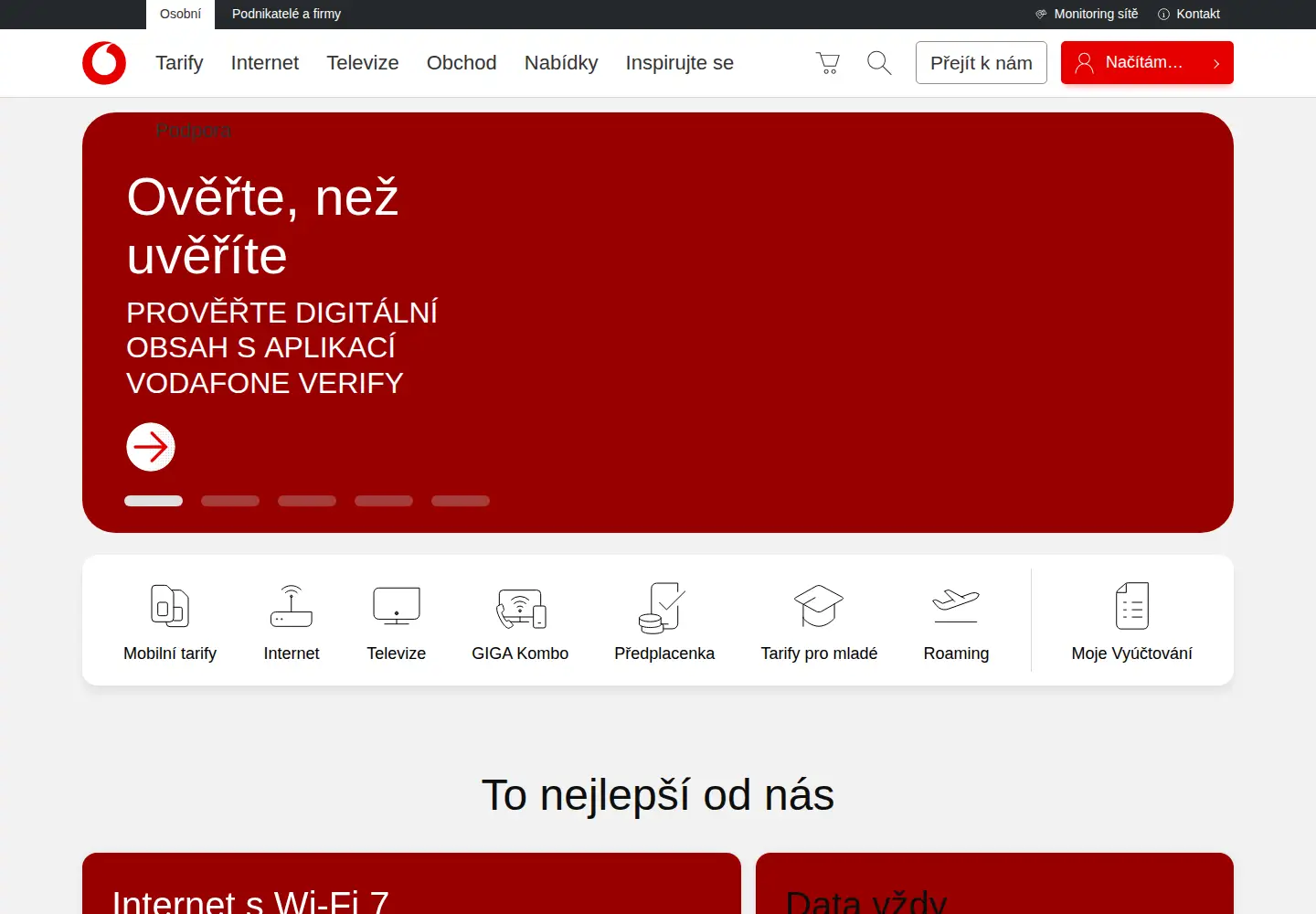Select the second carousel slide indicator

(x=230, y=501)
